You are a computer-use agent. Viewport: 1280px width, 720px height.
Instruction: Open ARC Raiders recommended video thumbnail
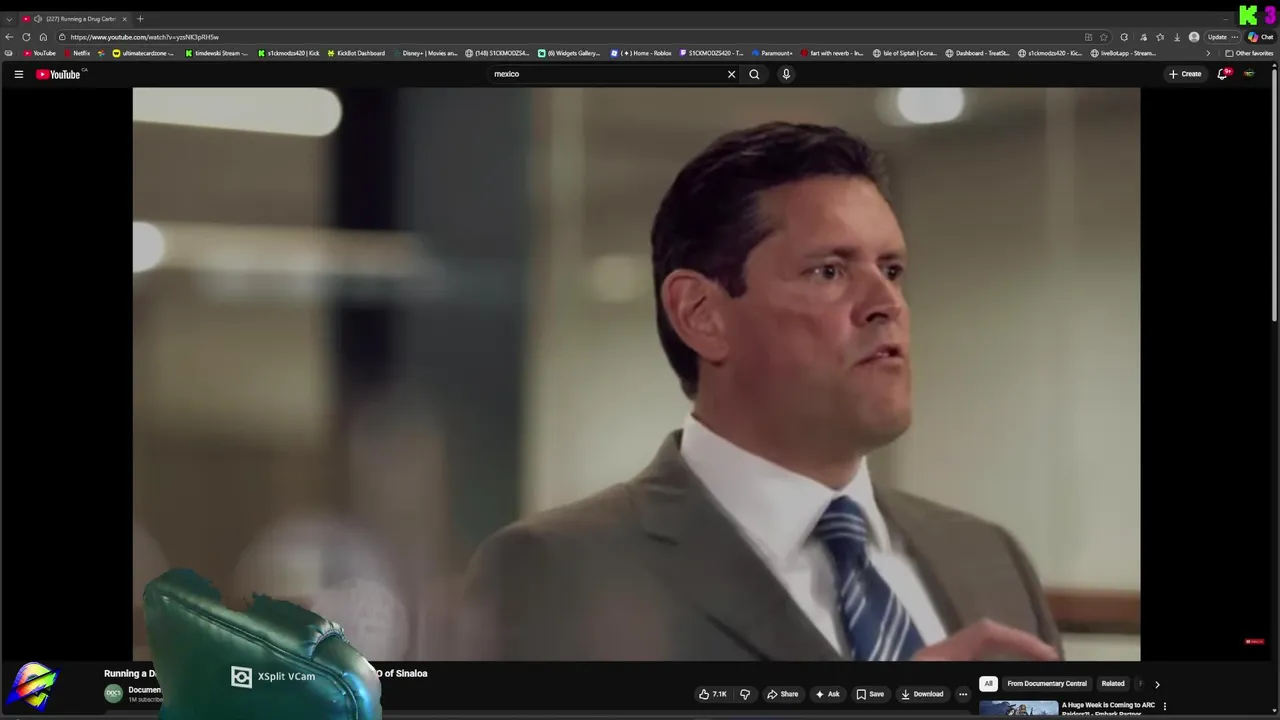click(x=1018, y=710)
